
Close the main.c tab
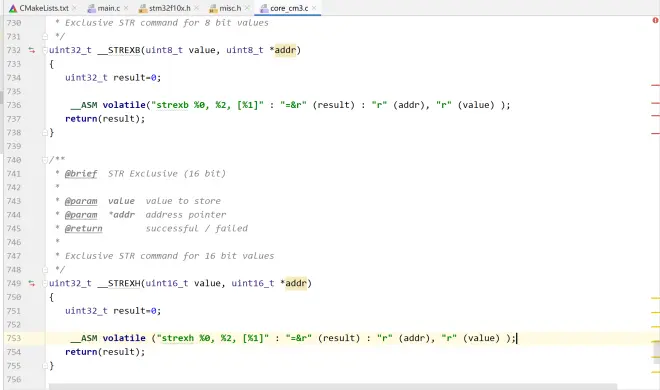tap(125, 8)
